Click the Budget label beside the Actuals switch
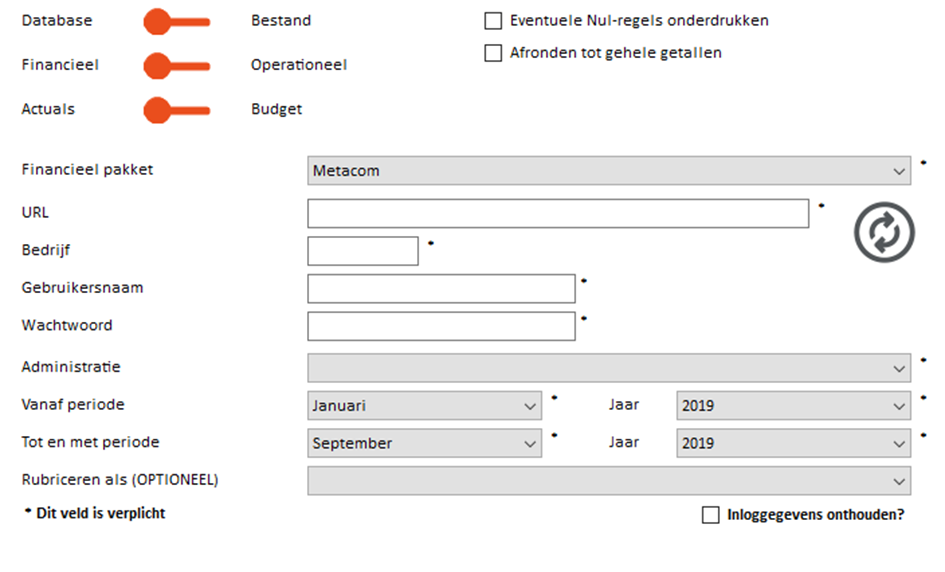This screenshot has height=572, width=945. [277, 109]
